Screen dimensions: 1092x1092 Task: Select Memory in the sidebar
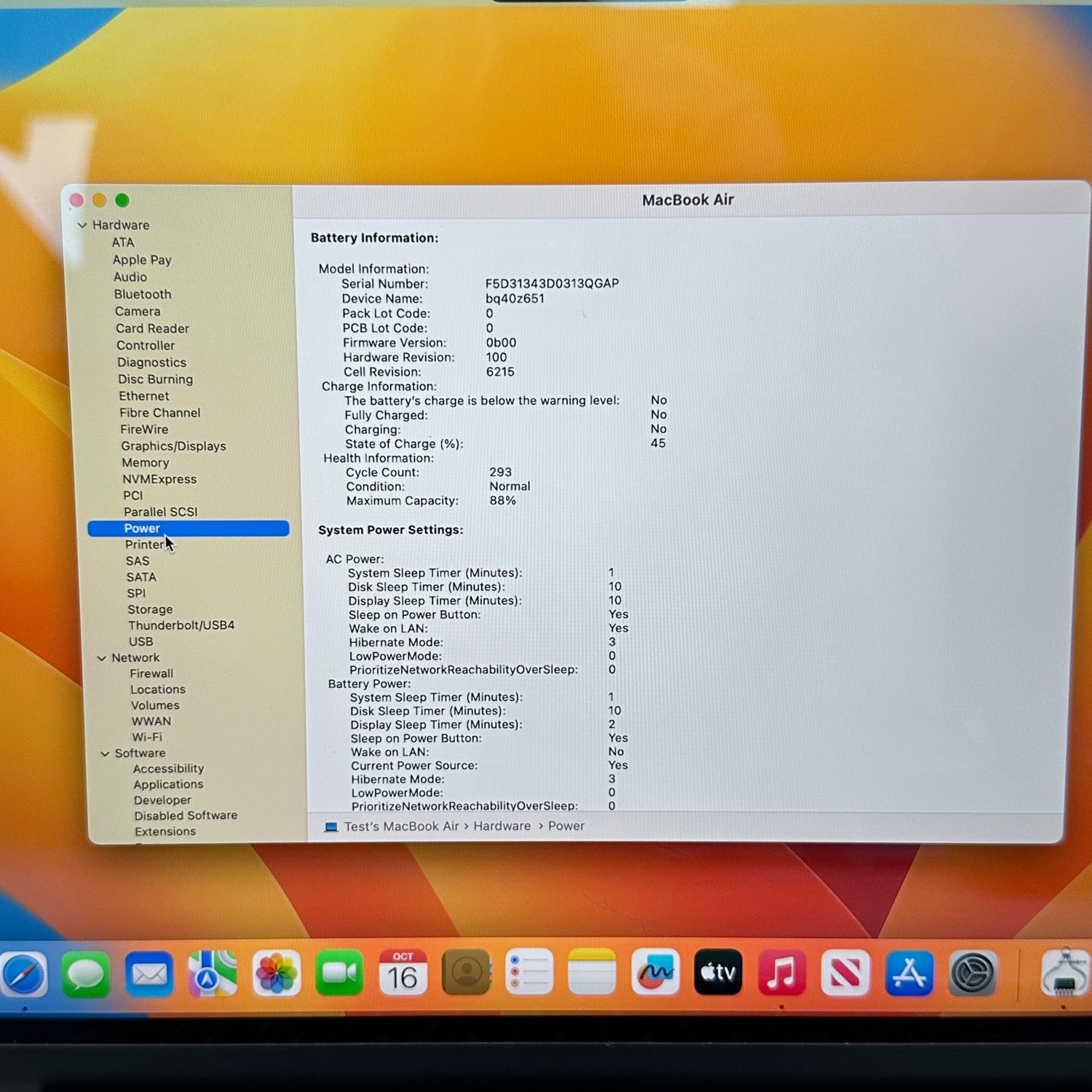pyautogui.click(x=145, y=463)
